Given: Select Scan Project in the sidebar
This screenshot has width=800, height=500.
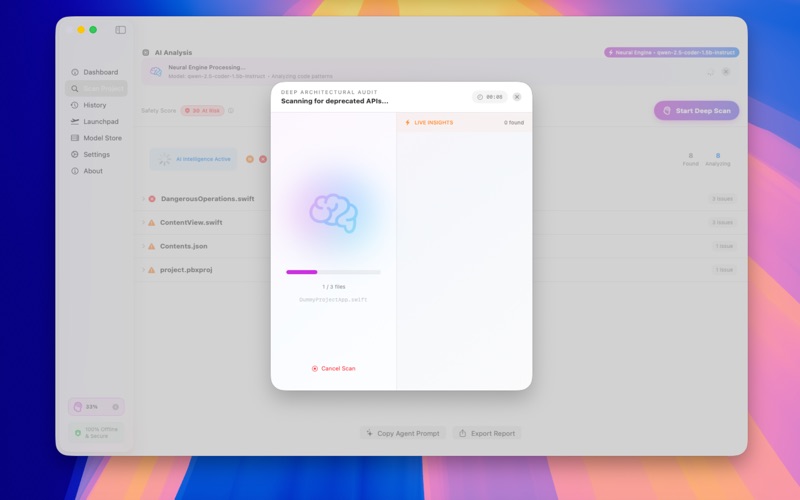Looking at the screenshot, I should click(96, 88).
